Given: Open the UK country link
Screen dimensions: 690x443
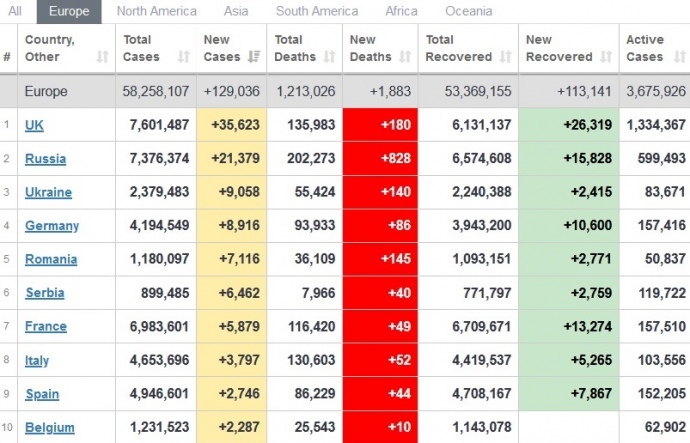Looking at the screenshot, I should [x=34, y=125].
